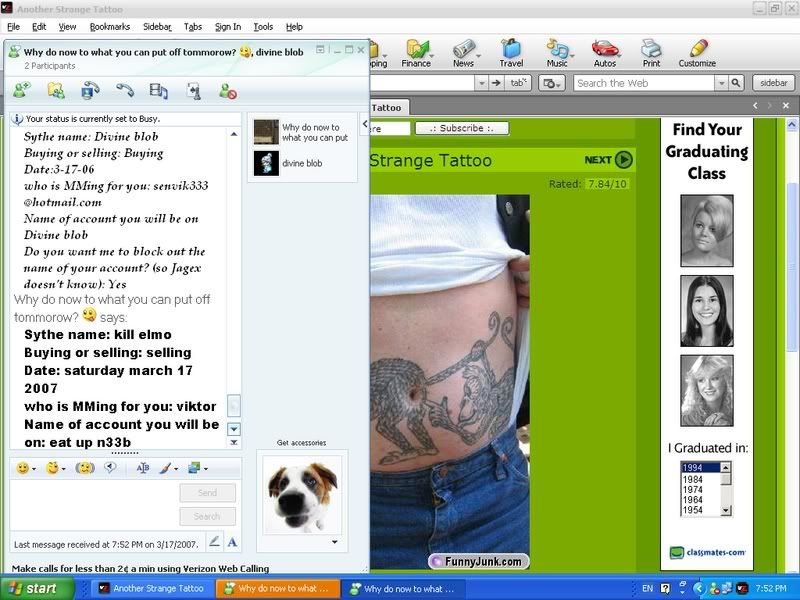Viewport: 800px width, 600px height.
Task: Click the Search button in Messenger
Action: tap(207, 516)
